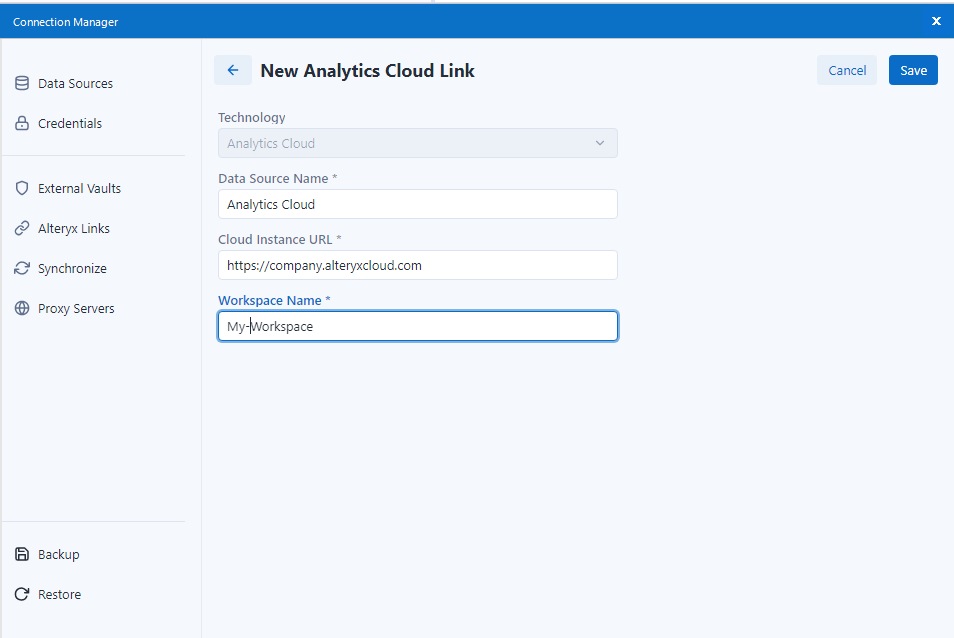Screen dimensions: 954x638
Task: Select the Cloud Instance URL field
Action: (417, 265)
